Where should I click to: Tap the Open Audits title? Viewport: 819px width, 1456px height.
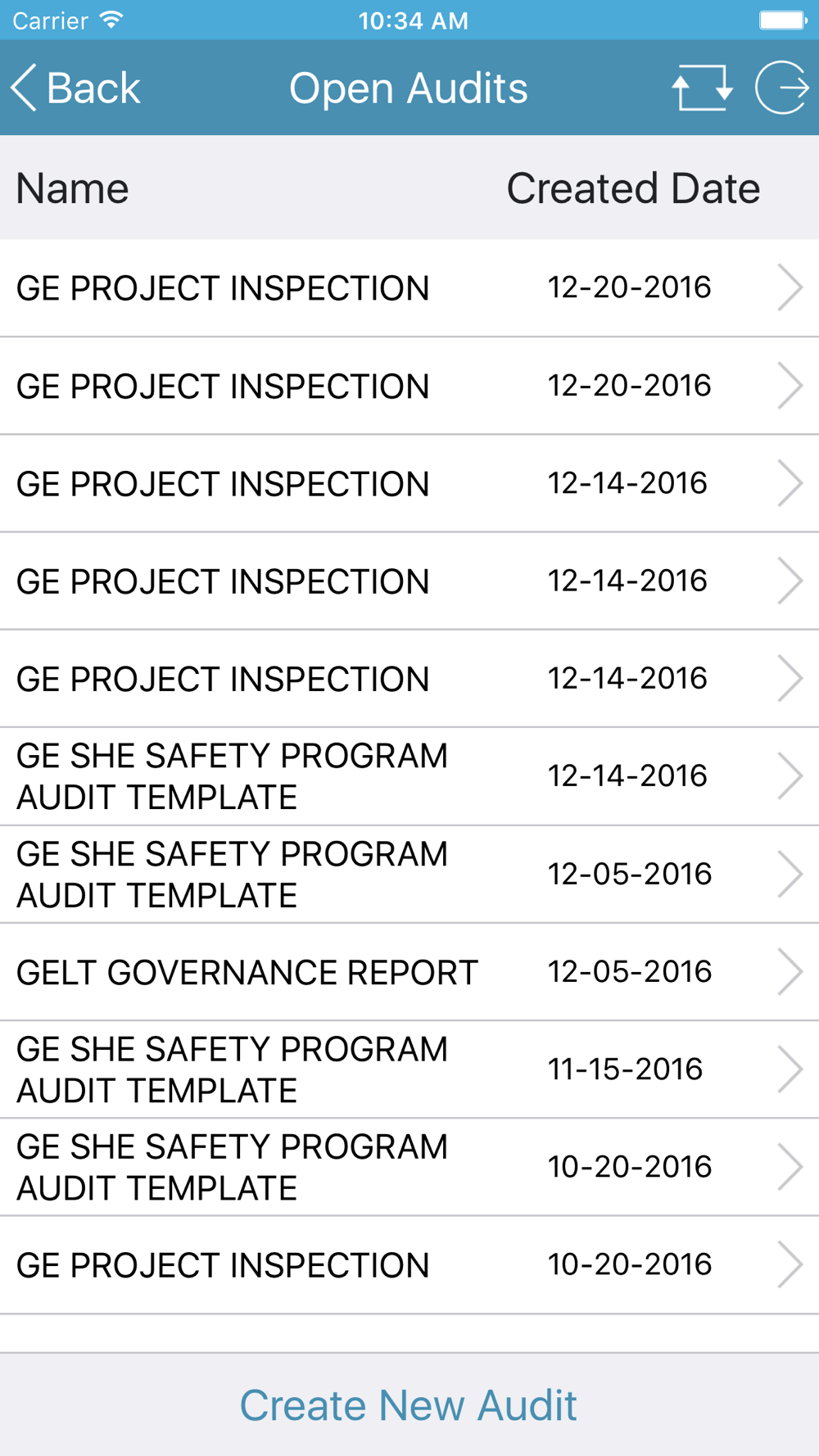[409, 88]
